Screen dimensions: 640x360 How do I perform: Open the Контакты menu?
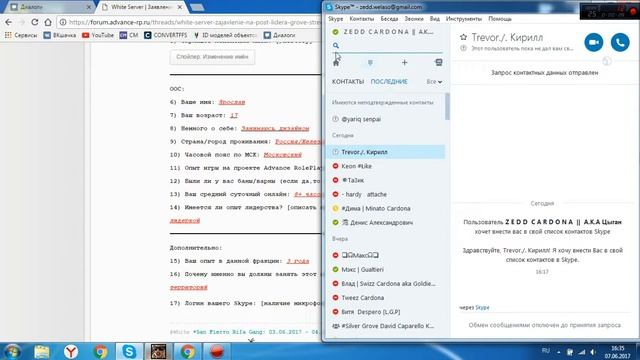click(x=362, y=19)
